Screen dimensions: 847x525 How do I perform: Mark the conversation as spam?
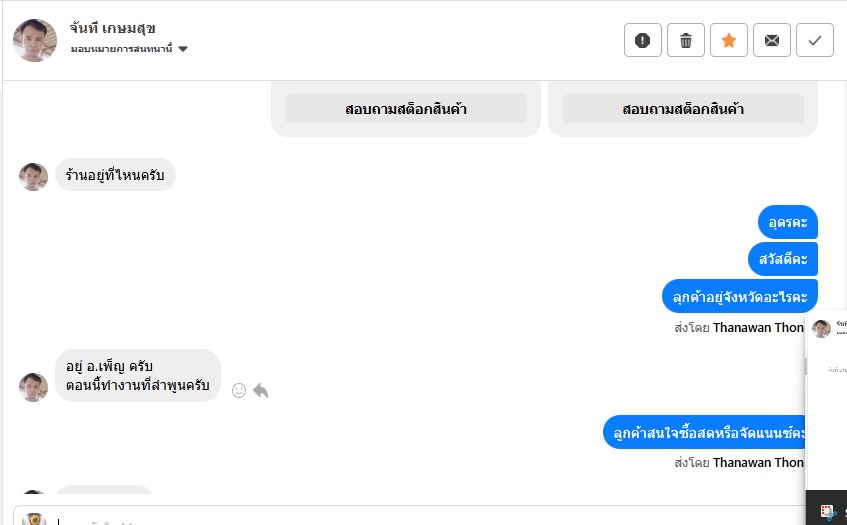pyautogui.click(x=643, y=40)
